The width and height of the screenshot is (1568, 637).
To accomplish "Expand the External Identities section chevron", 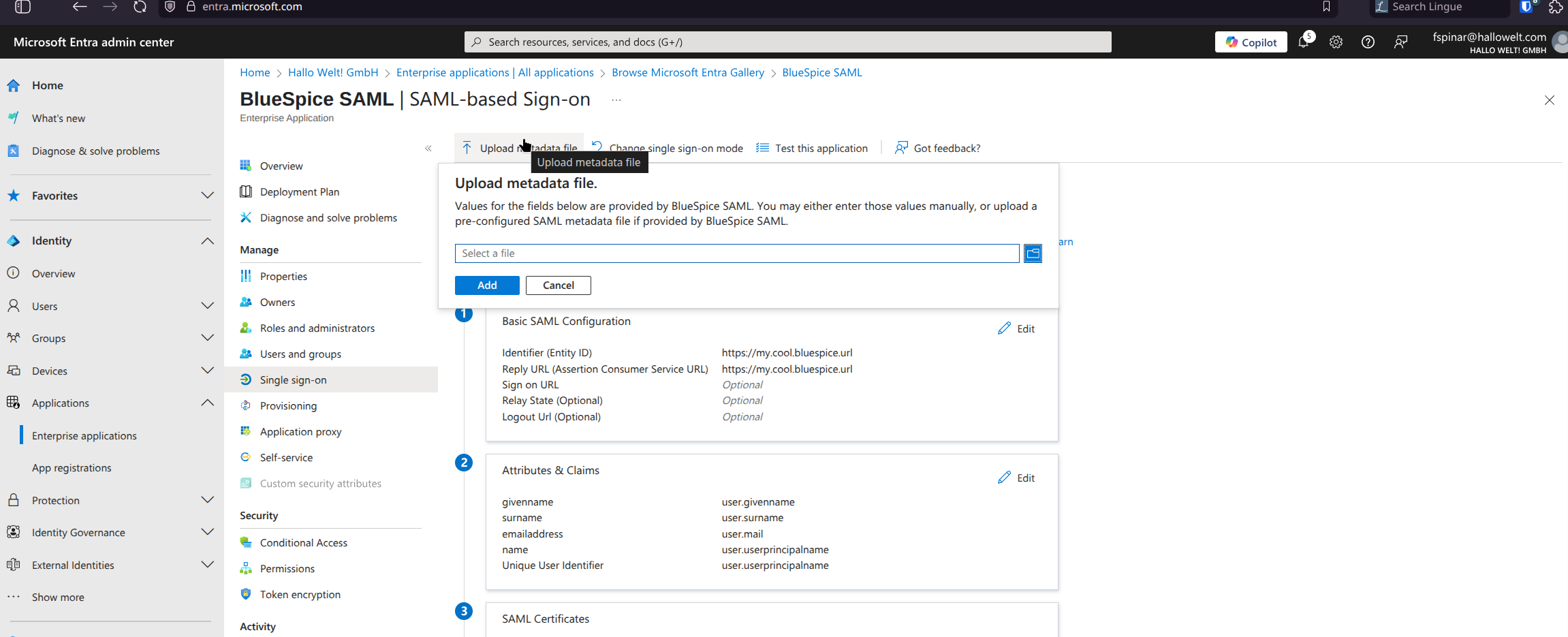I will [x=207, y=565].
